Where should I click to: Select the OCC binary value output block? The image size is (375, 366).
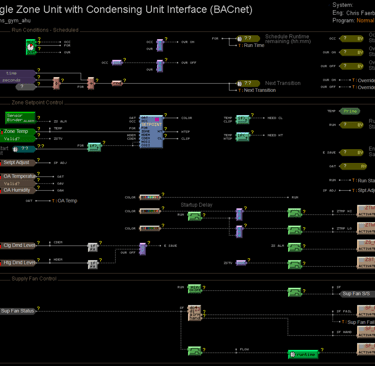pos(351,39)
